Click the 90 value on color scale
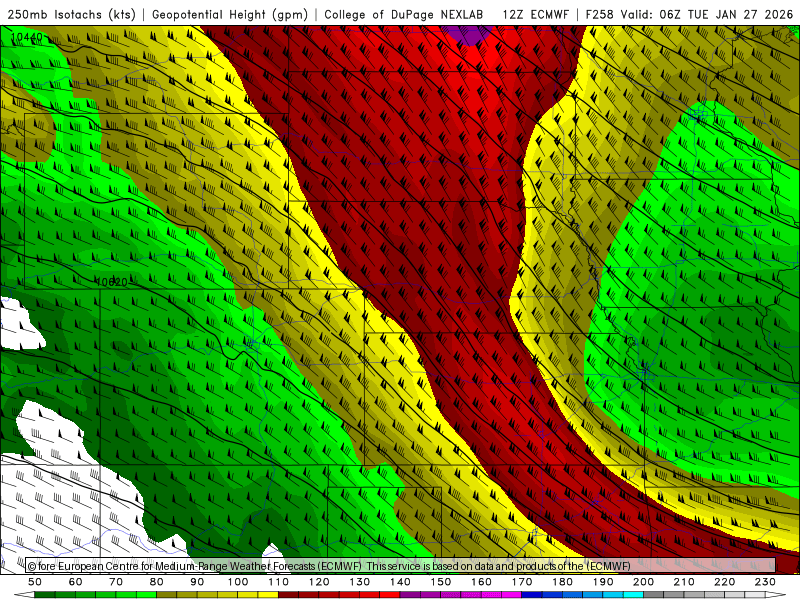800x600 pixels. click(x=197, y=582)
